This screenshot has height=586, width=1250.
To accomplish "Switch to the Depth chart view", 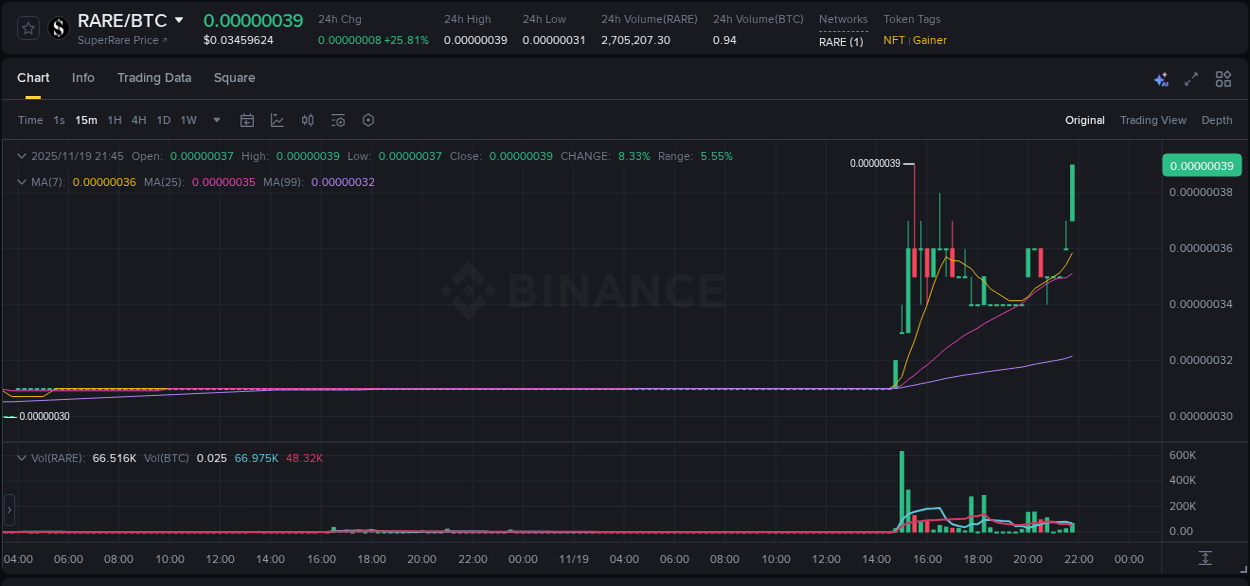I will pos(1216,120).
